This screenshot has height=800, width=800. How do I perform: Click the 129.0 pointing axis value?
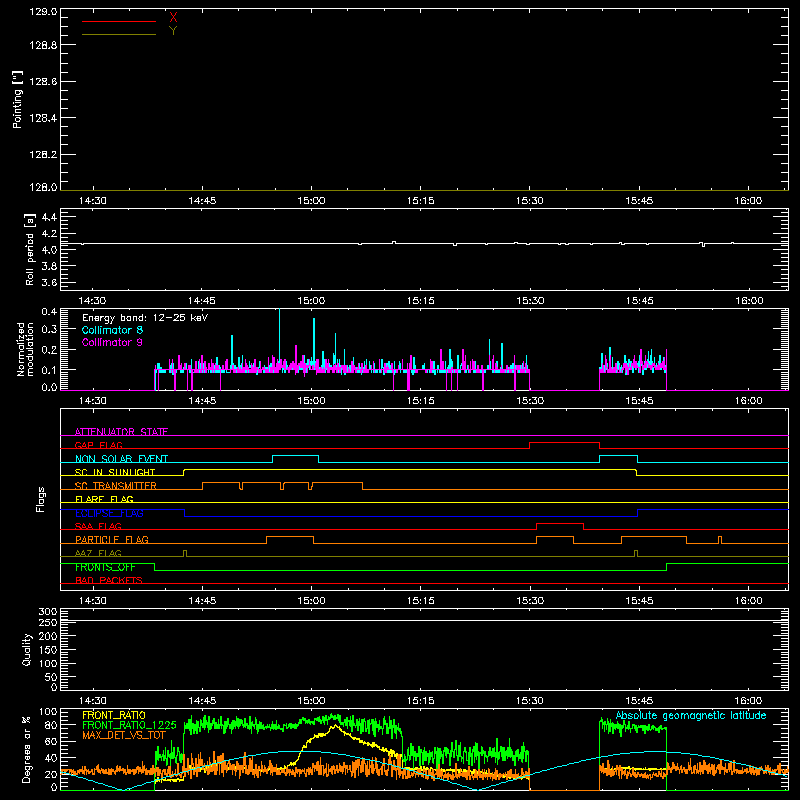tap(43, 12)
